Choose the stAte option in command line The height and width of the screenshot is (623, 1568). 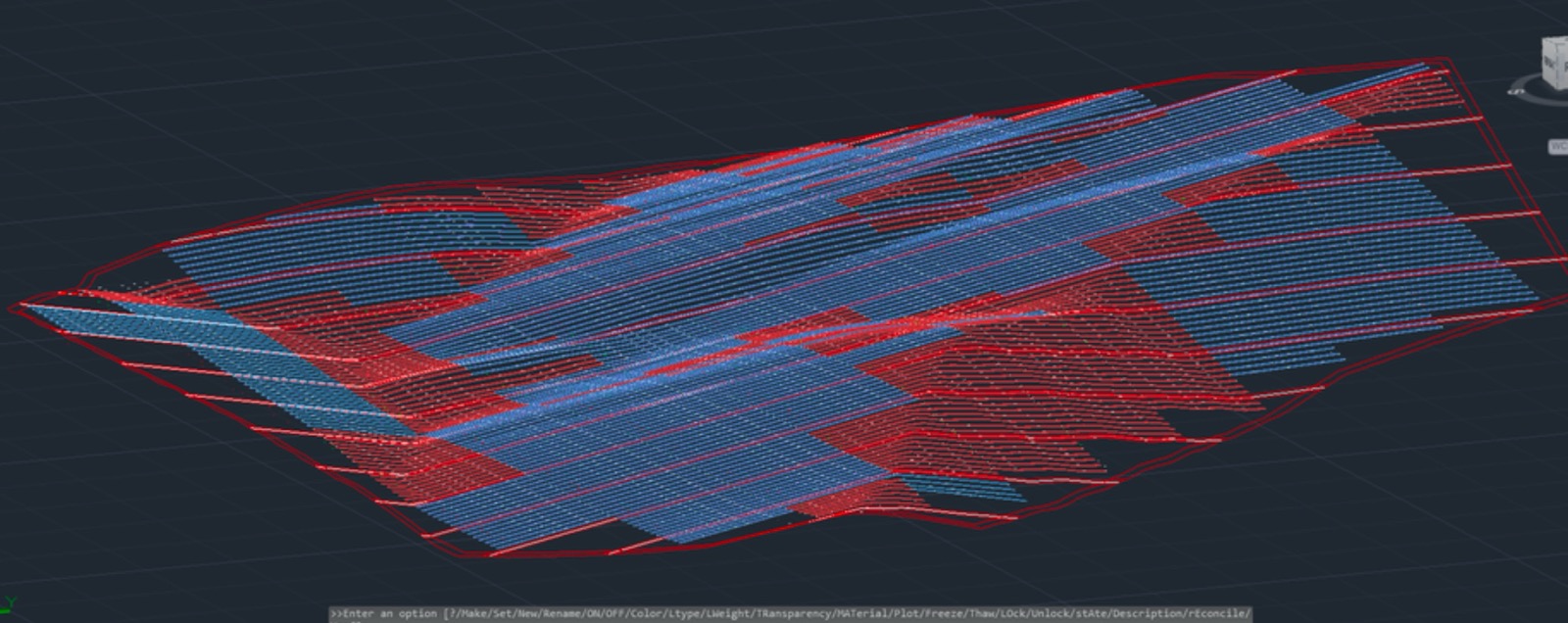point(1091,613)
